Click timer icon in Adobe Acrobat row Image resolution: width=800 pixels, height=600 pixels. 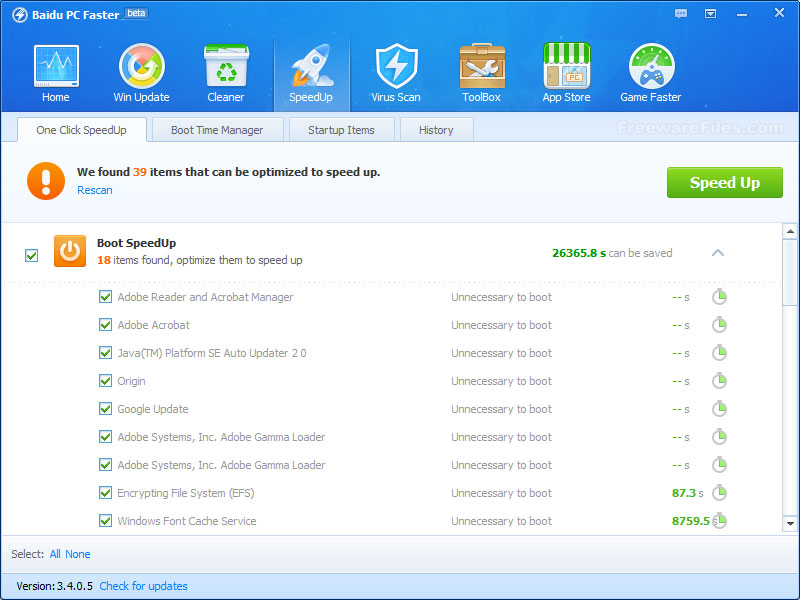(x=719, y=324)
